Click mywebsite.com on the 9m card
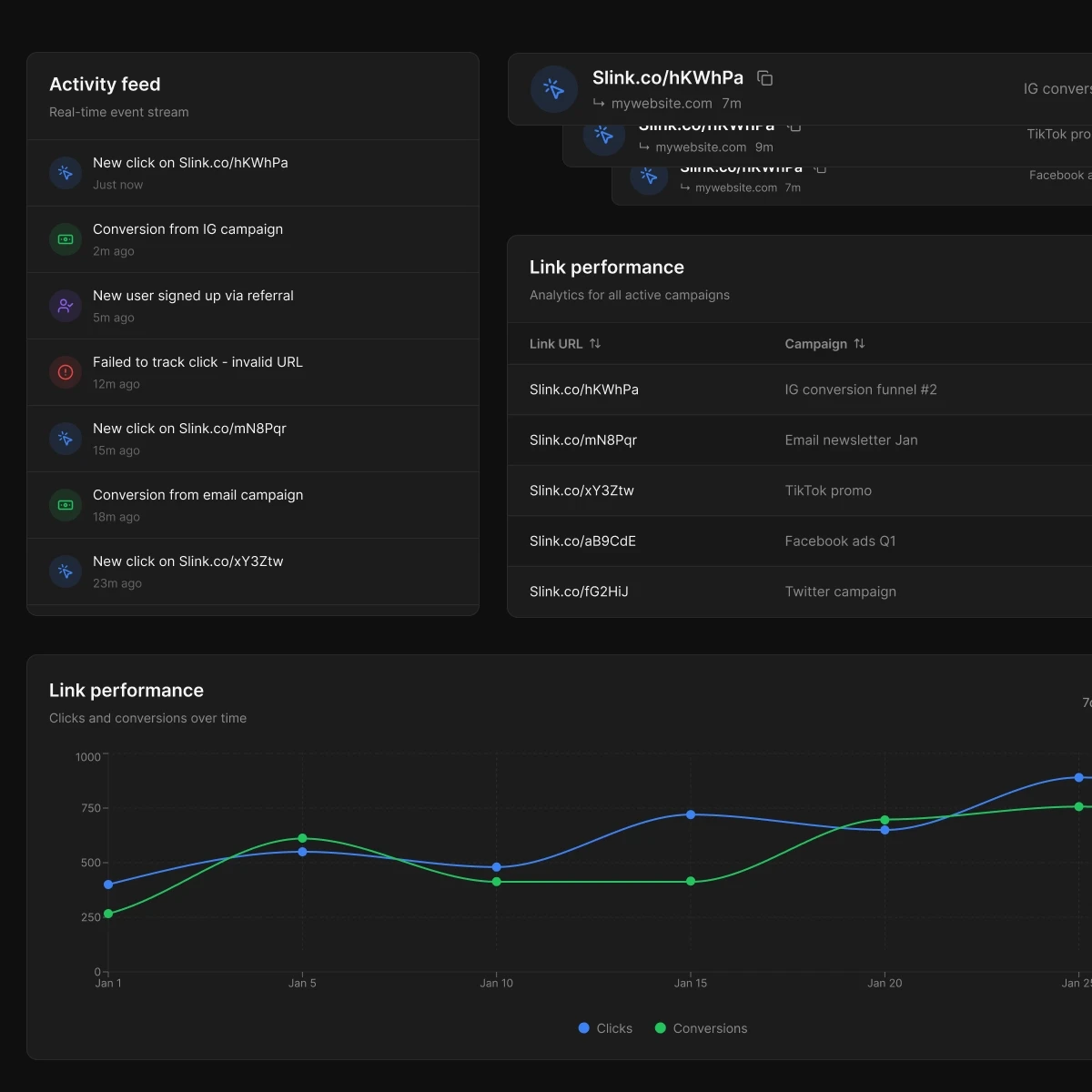The width and height of the screenshot is (1092, 1092). tap(701, 147)
